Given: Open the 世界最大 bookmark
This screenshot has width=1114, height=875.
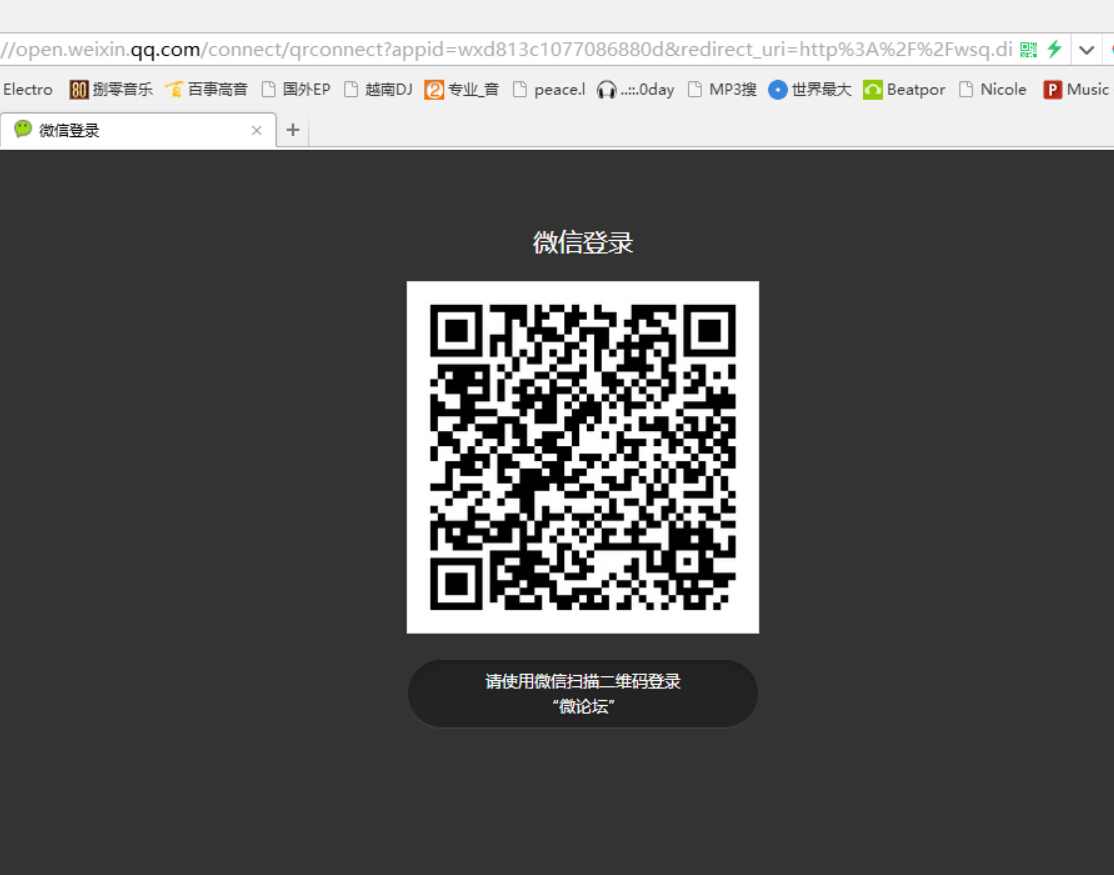Looking at the screenshot, I should [810, 89].
